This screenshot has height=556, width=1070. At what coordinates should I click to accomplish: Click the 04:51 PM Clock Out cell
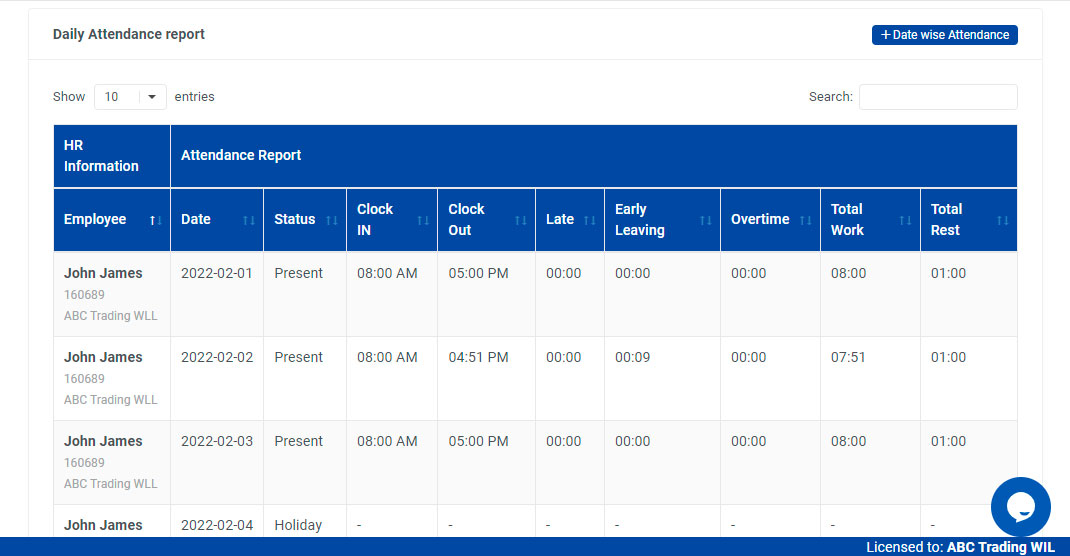[478, 357]
